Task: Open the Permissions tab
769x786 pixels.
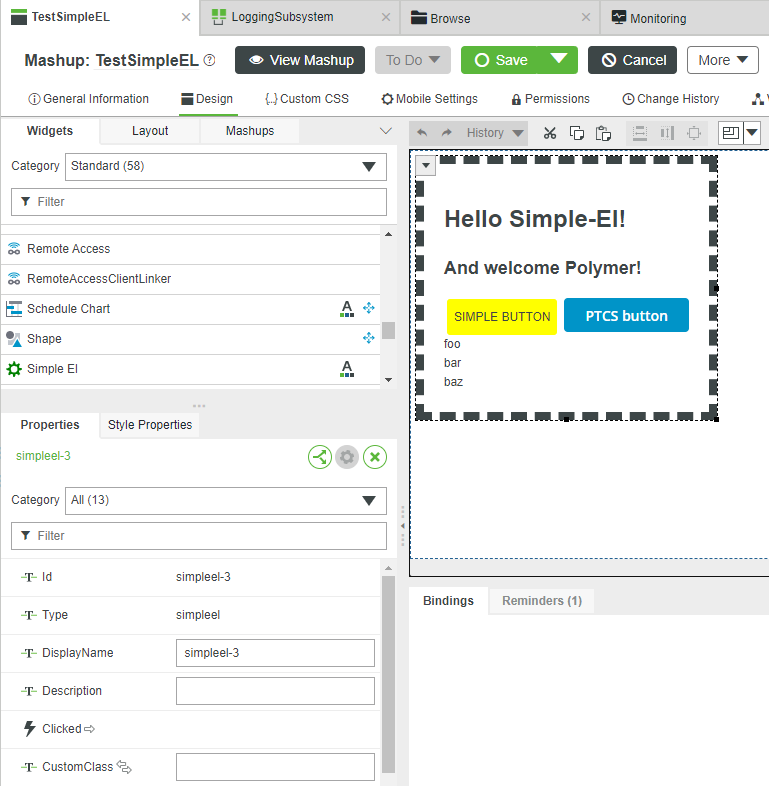Action: click(x=550, y=99)
